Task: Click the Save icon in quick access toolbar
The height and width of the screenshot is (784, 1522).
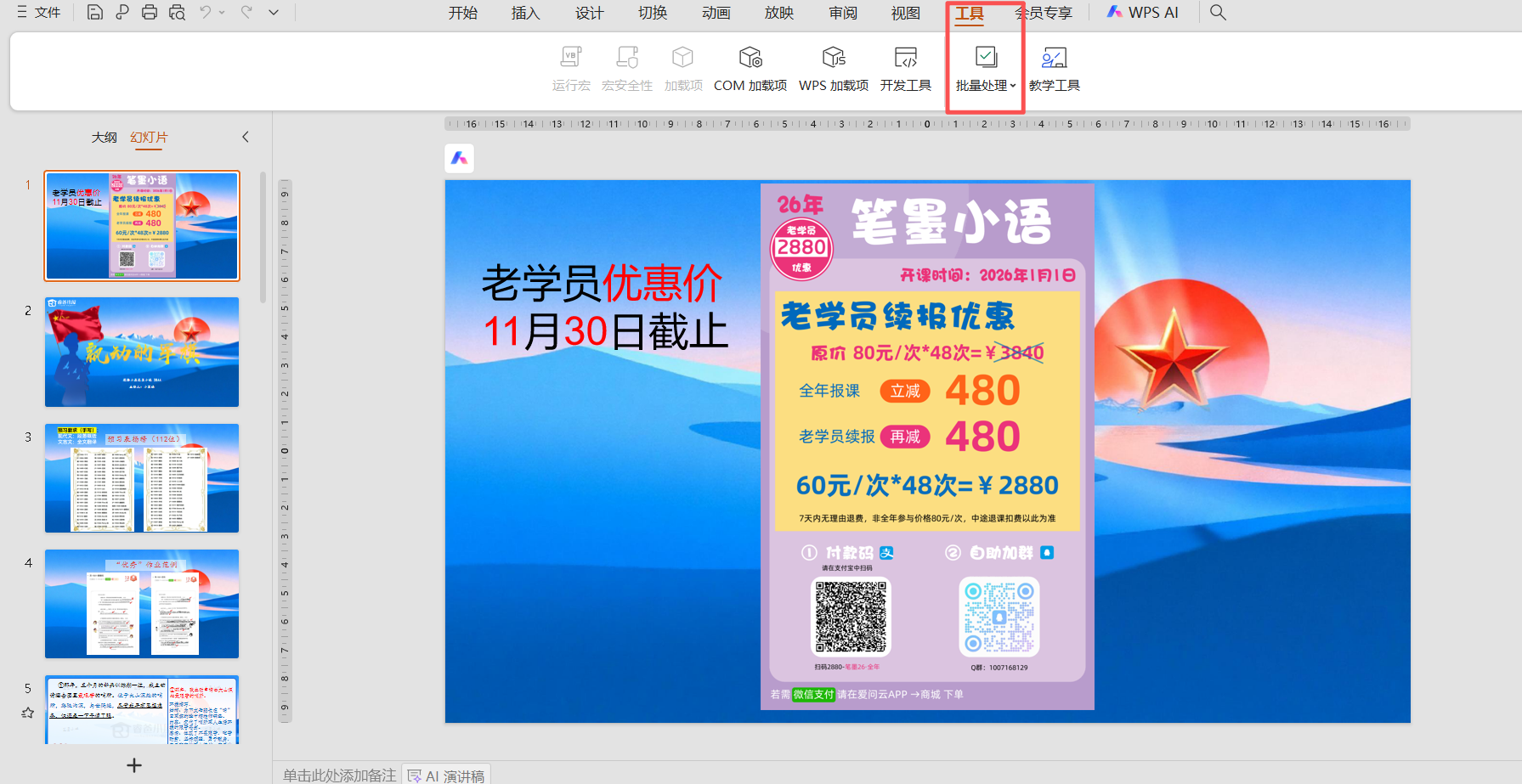Action: [x=95, y=13]
